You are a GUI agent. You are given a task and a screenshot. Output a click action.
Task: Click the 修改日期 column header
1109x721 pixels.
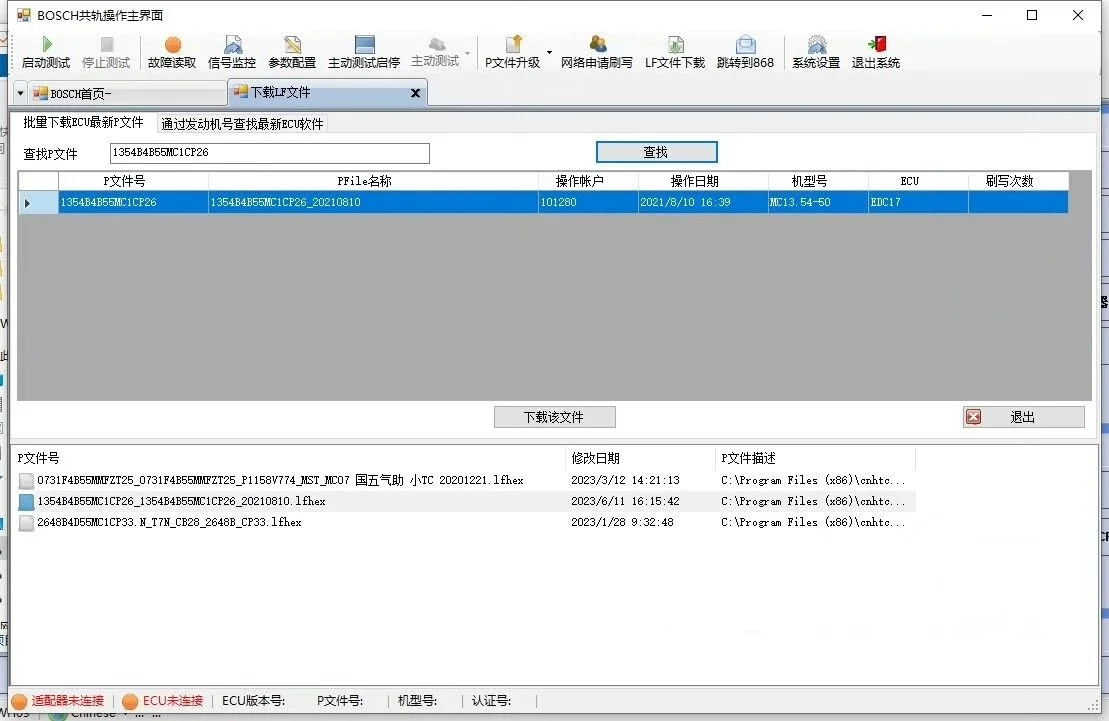click(x=640, y=458)
